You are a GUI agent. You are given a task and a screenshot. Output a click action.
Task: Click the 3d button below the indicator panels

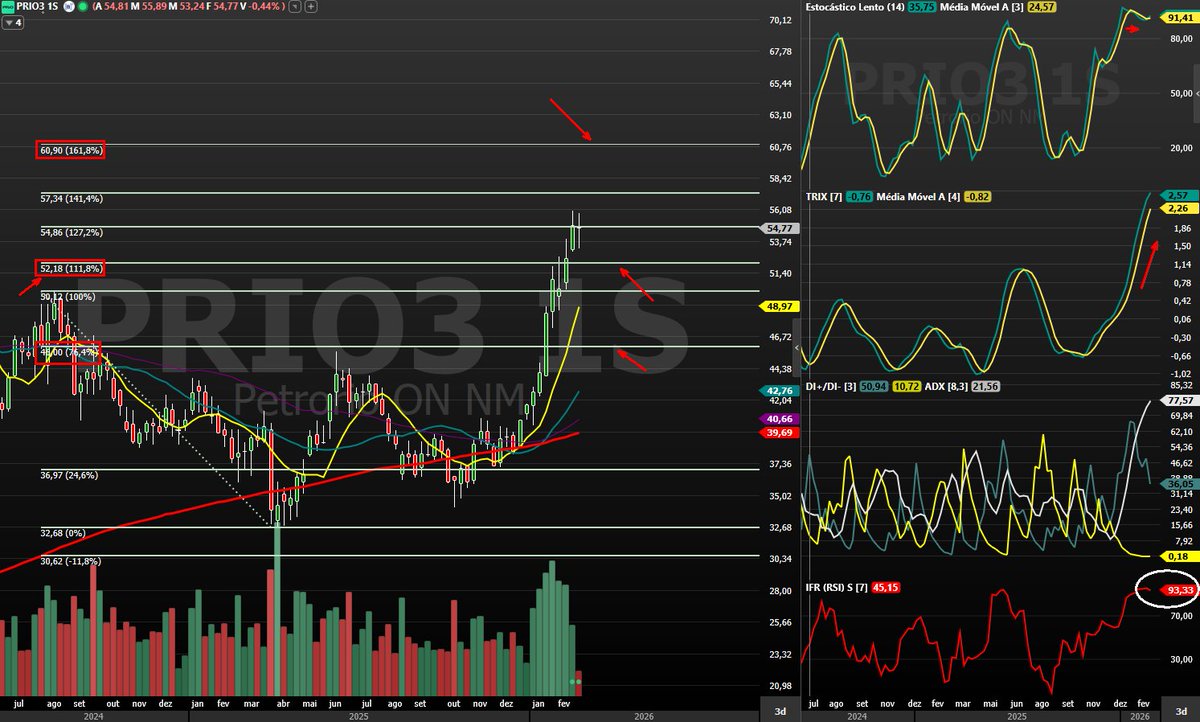click(x=1179, y=710)
